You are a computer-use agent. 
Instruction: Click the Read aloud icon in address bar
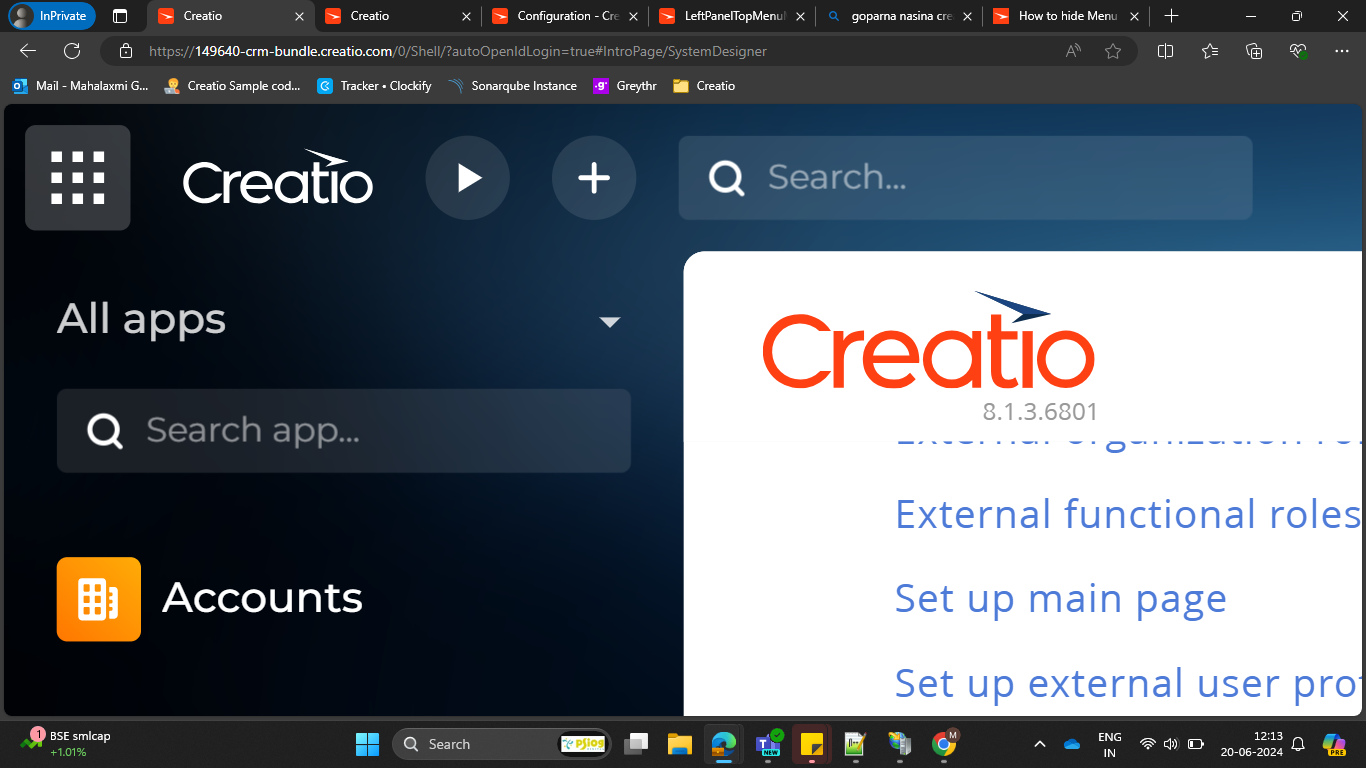(x=1074, y=51)
